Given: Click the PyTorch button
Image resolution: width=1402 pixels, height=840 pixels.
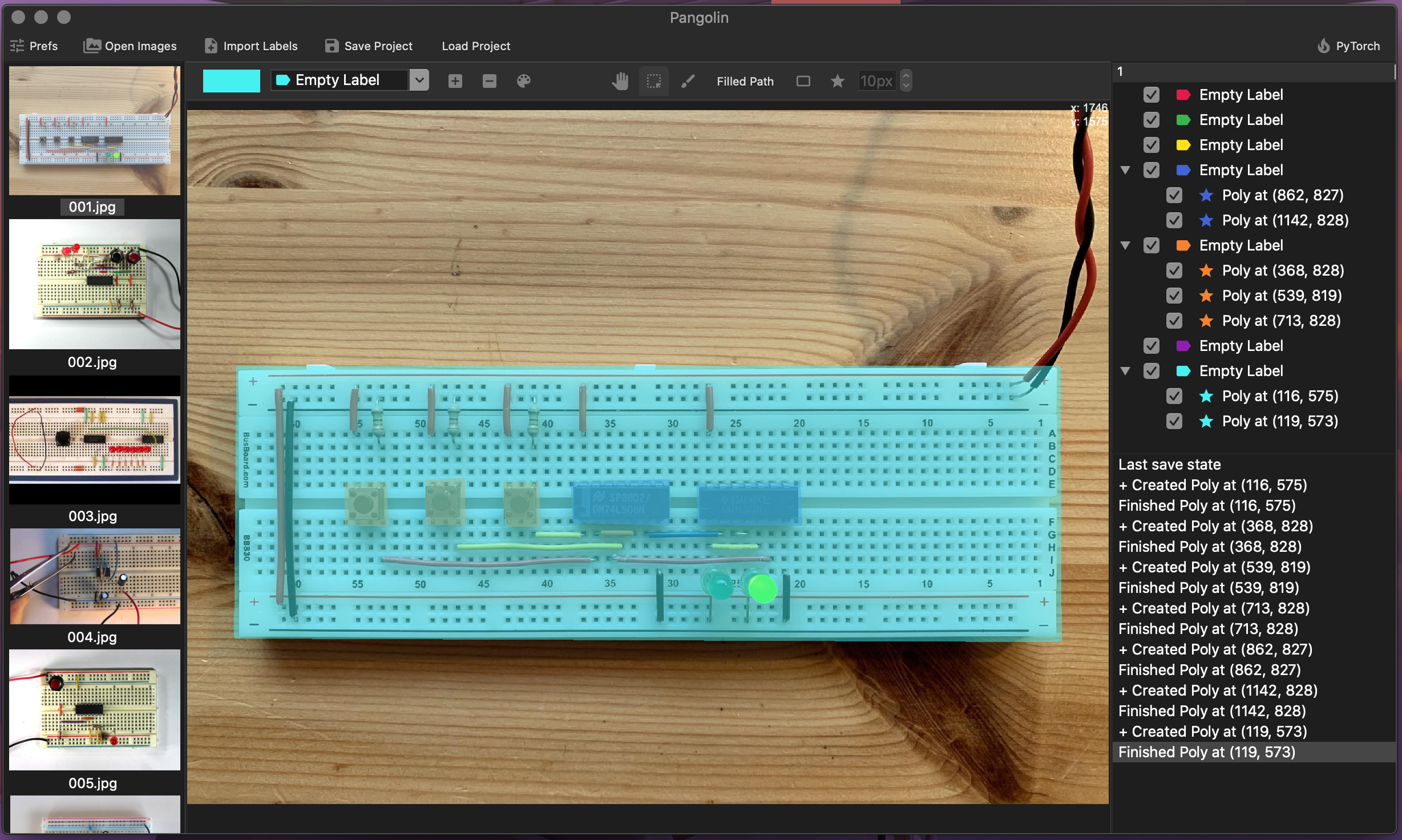Looking at the screenshot, I should click(x=1348, y=46).
